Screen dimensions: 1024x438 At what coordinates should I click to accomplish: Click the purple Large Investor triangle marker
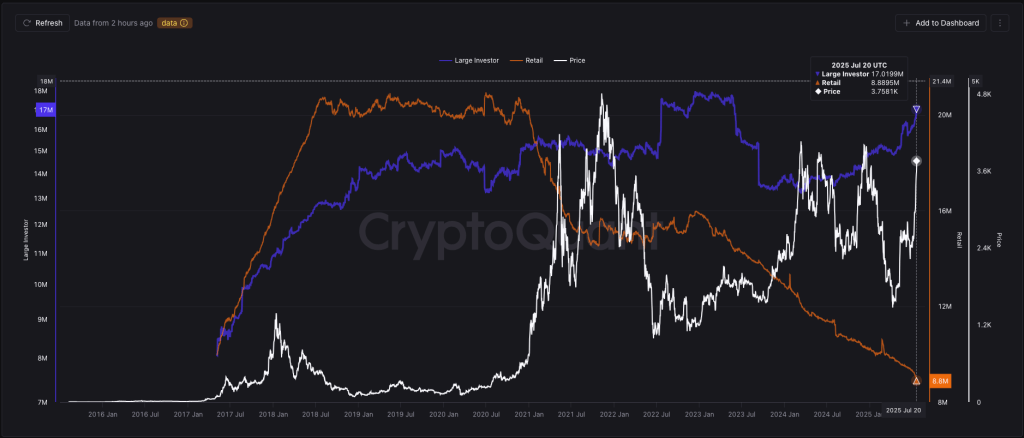tap(917, 109)
